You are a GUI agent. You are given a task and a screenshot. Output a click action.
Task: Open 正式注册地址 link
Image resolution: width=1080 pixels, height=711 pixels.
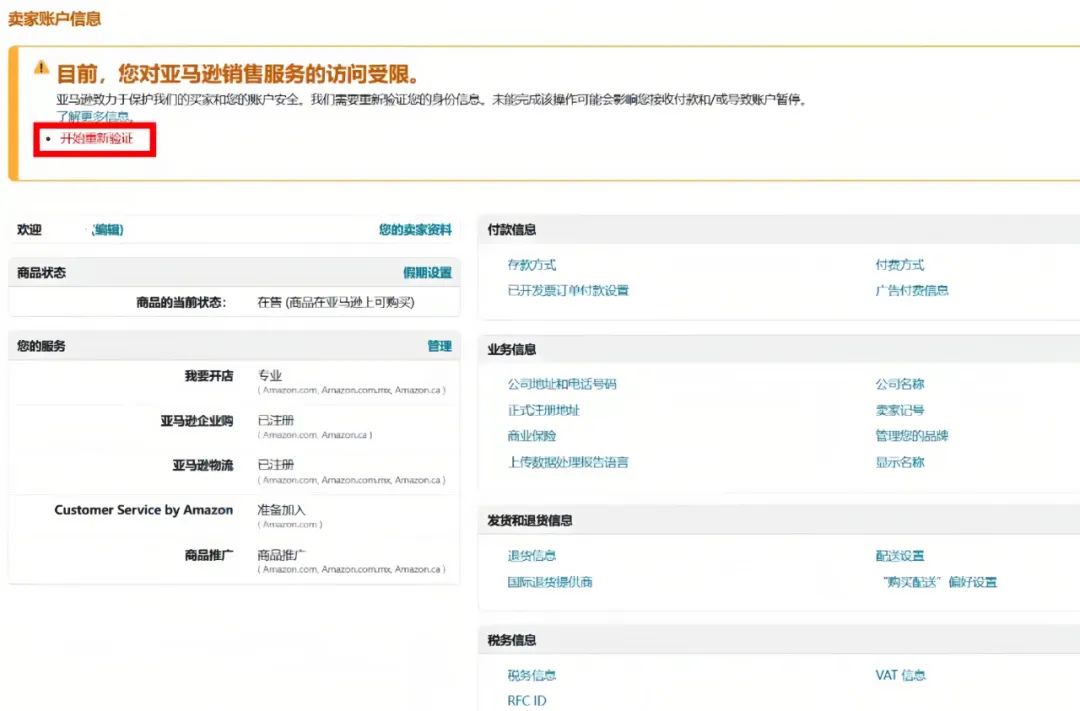pos(543,410)
